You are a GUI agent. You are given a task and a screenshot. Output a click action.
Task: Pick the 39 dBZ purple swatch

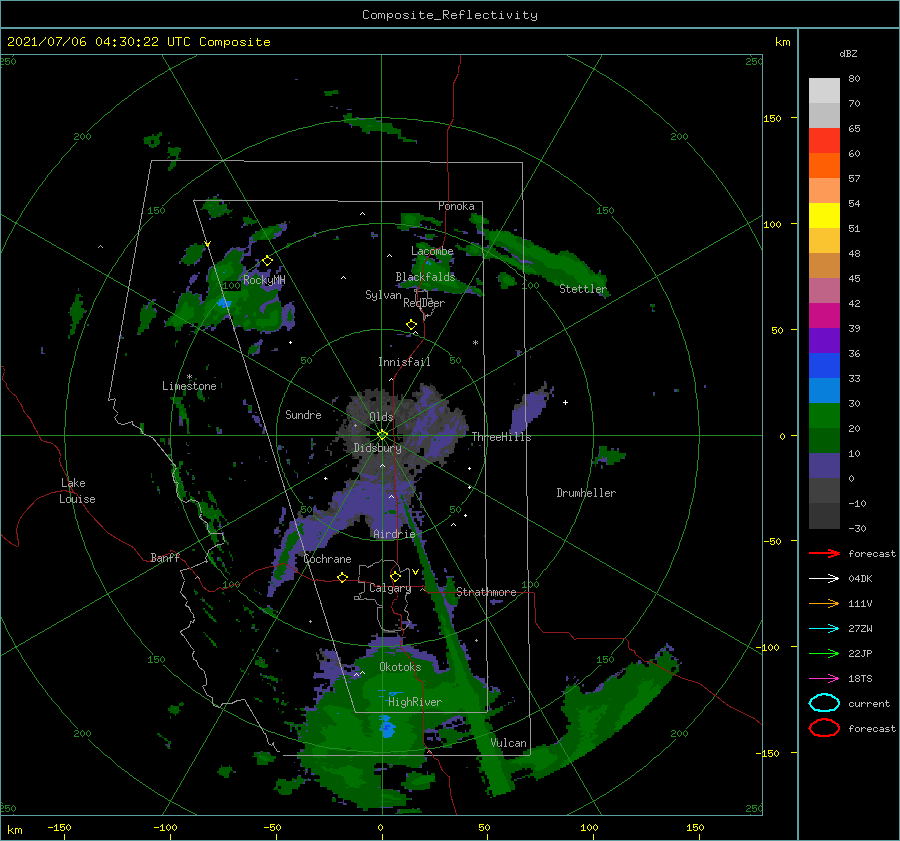tap(824, 340)
